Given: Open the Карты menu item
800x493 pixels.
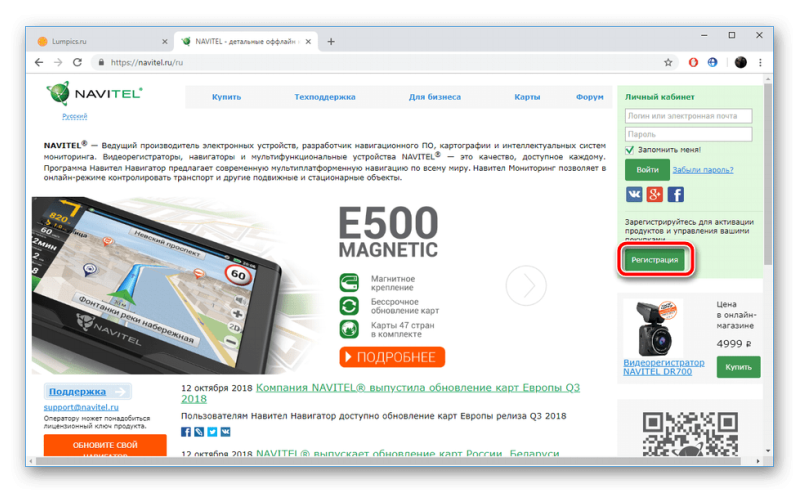Looking at the screenshot, I should pos(527,97).
